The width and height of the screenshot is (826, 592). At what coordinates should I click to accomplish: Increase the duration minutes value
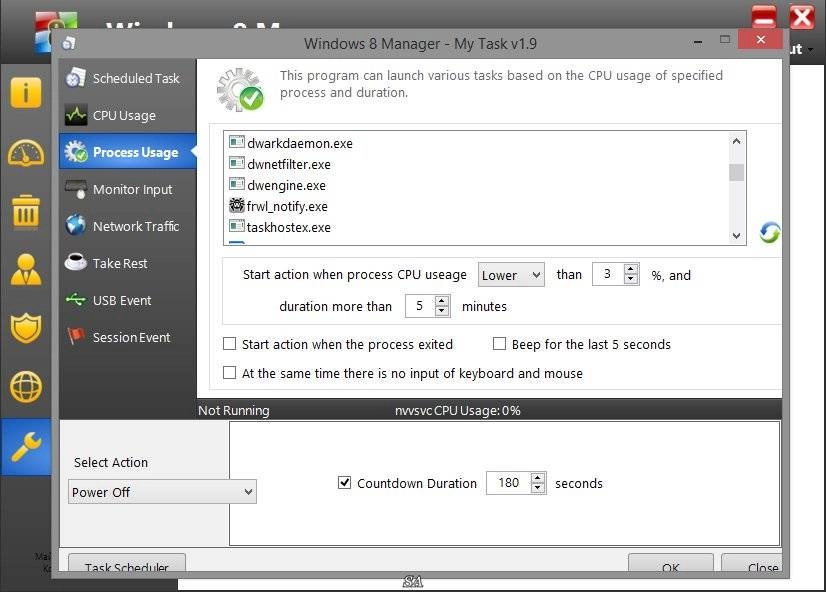(442, 301)
